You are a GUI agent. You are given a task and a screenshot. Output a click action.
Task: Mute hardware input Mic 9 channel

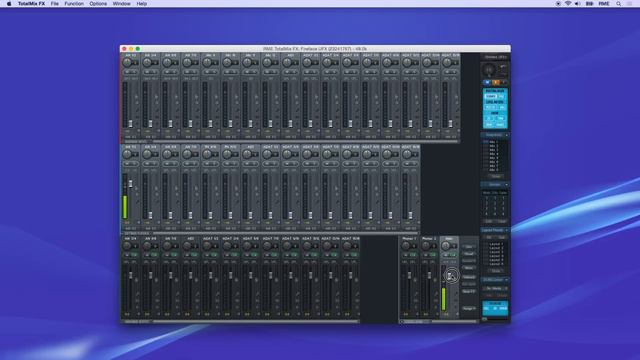tap(207, 72)
